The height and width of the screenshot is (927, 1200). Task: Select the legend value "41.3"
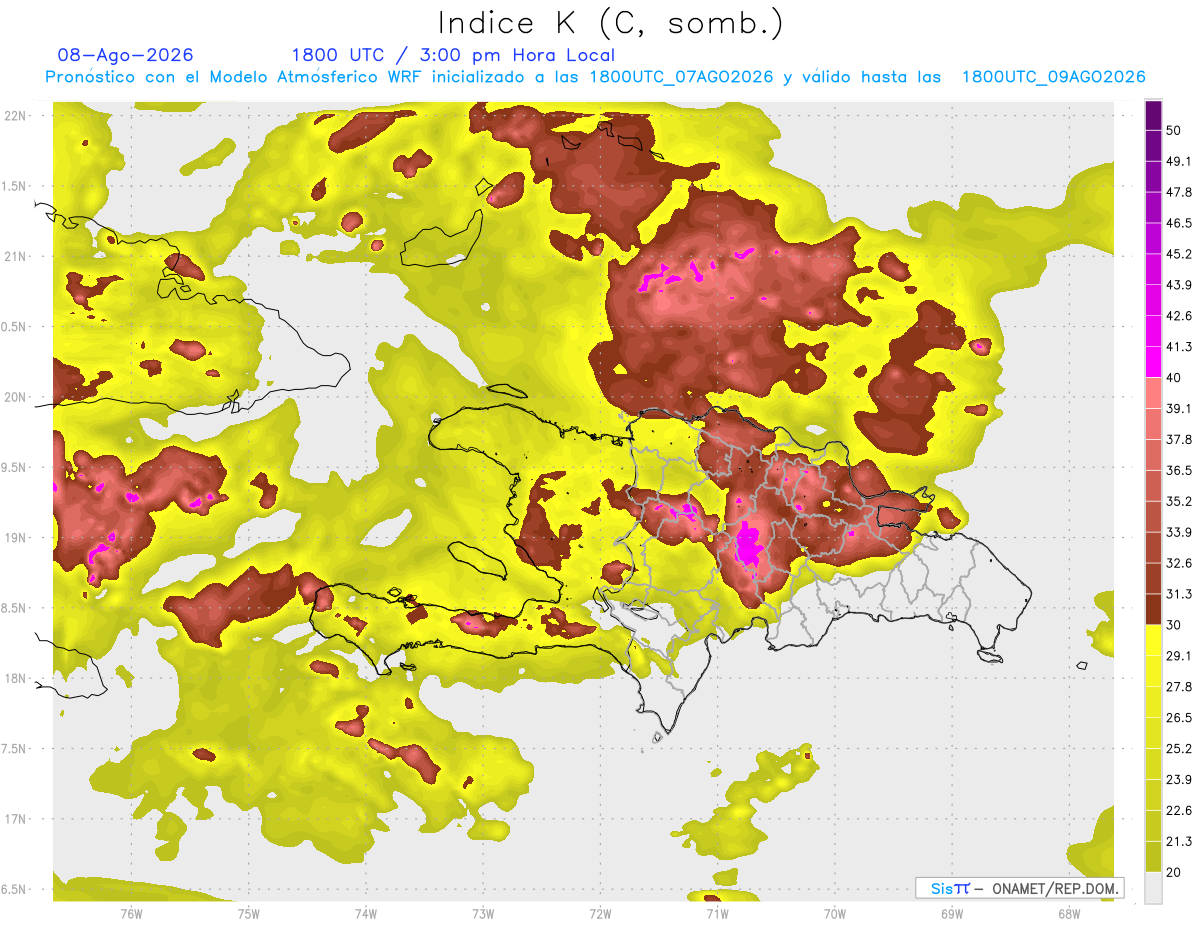(1179, 347)
